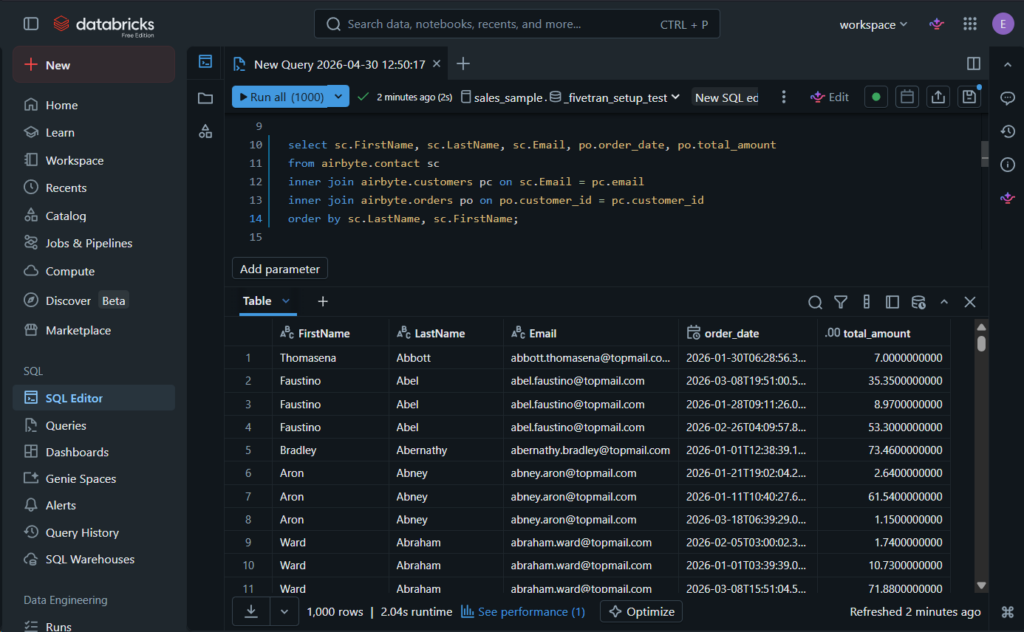
Task: Toggle the split editor layout icon
Action: click(x=973, y=63)
